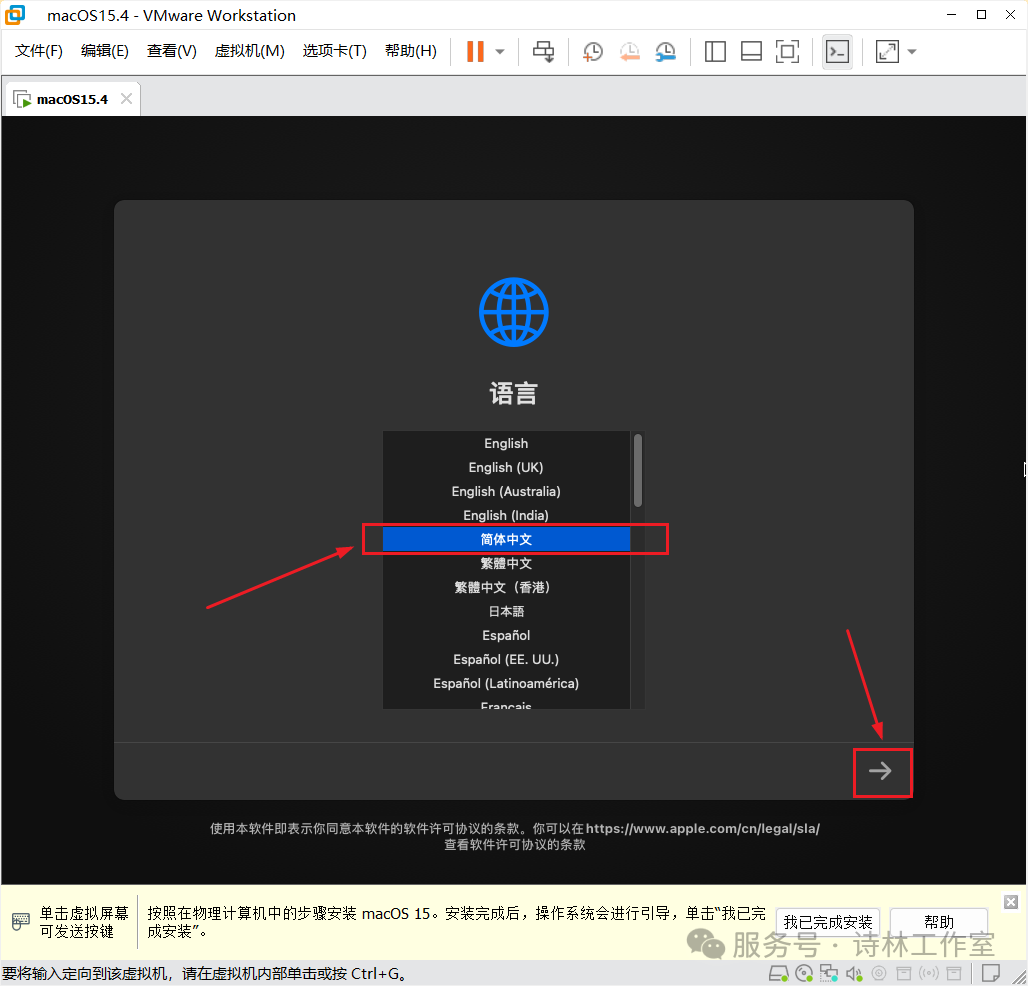Take a snapshot of this virtual machine
Screen dimensions: 1028x986
(593, 52)
